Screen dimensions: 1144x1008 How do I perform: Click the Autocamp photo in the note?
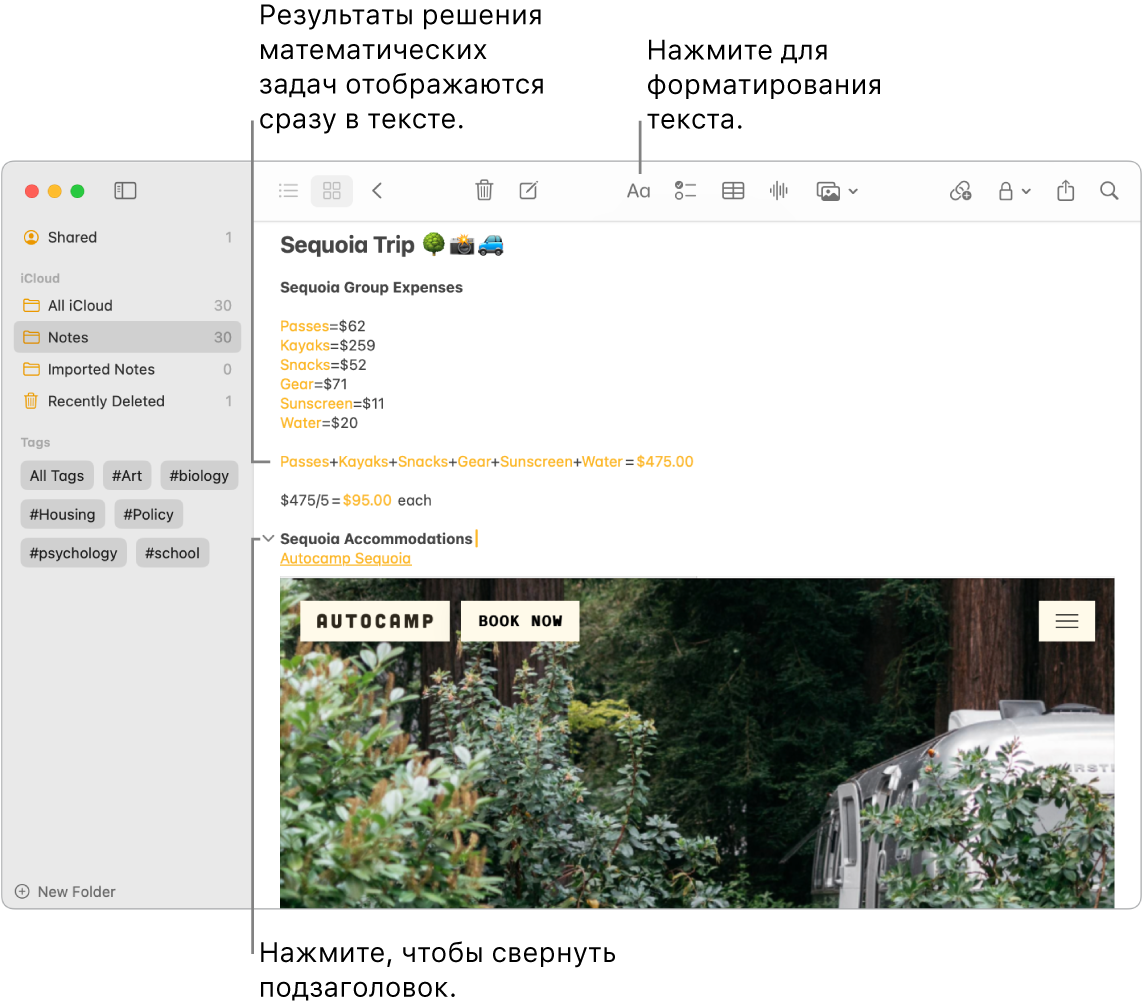[697, 744]
